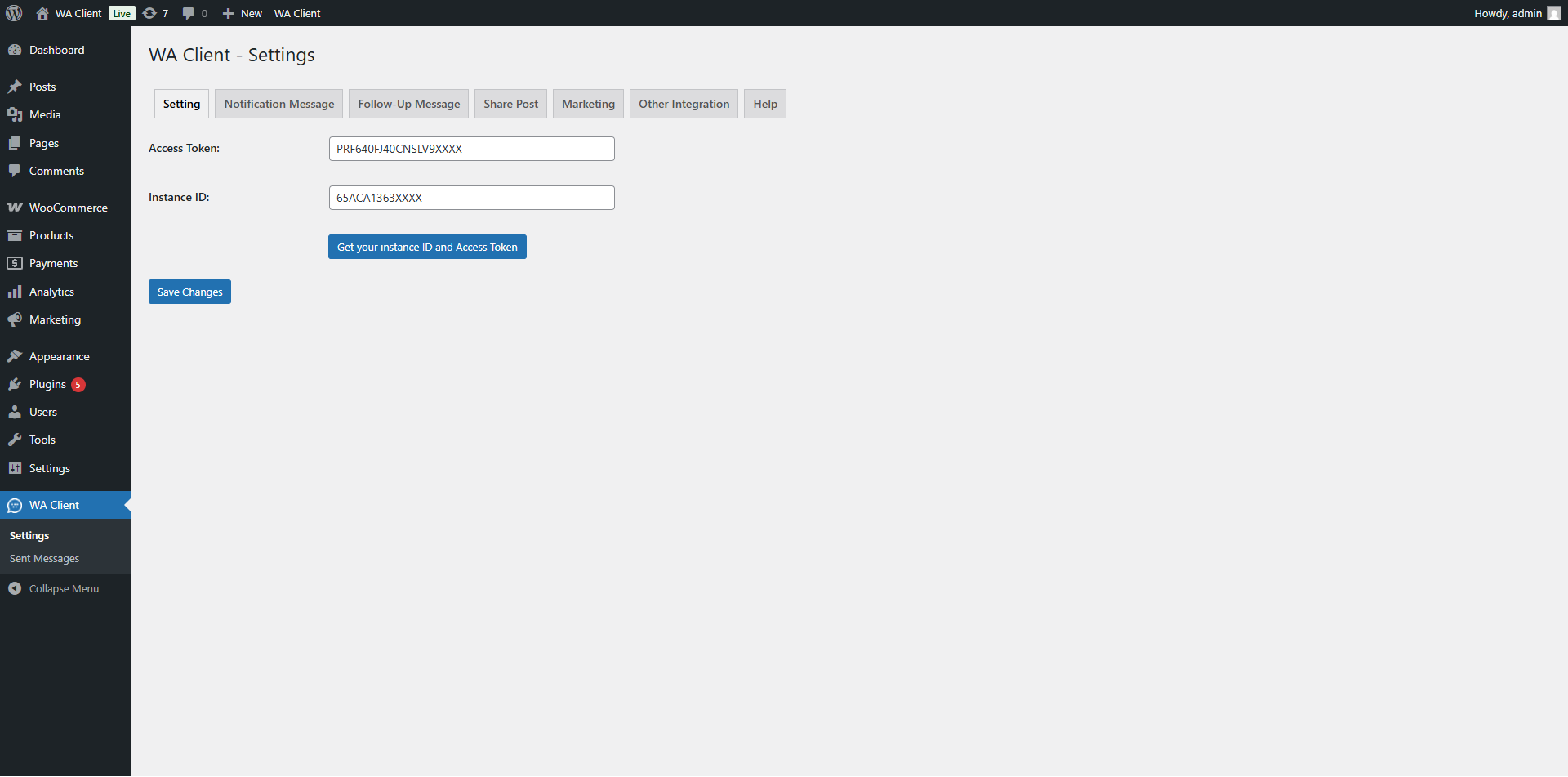Focus the Instance ID input field
The image size is (1568, 777).
(x=471, y=198)
